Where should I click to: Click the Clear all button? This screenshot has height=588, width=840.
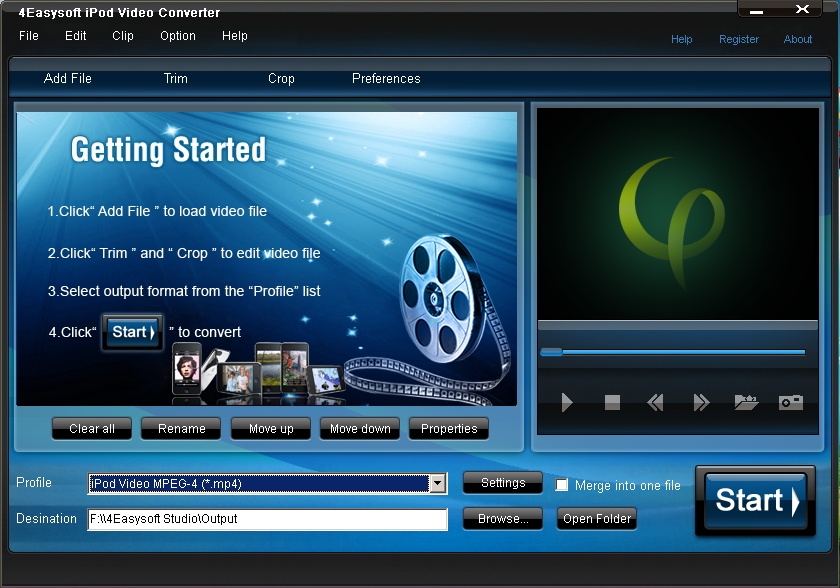(92, 428)
